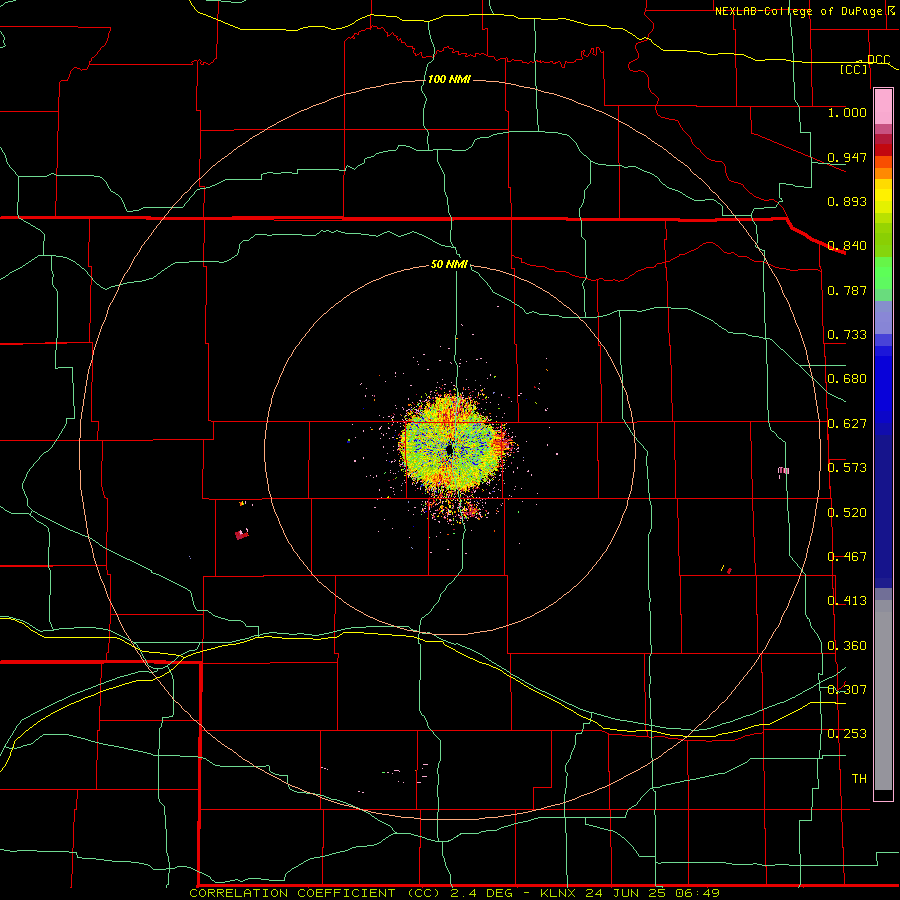Click the 0.947 value on the color scale
900x900 pixels.
click(847, 157)
